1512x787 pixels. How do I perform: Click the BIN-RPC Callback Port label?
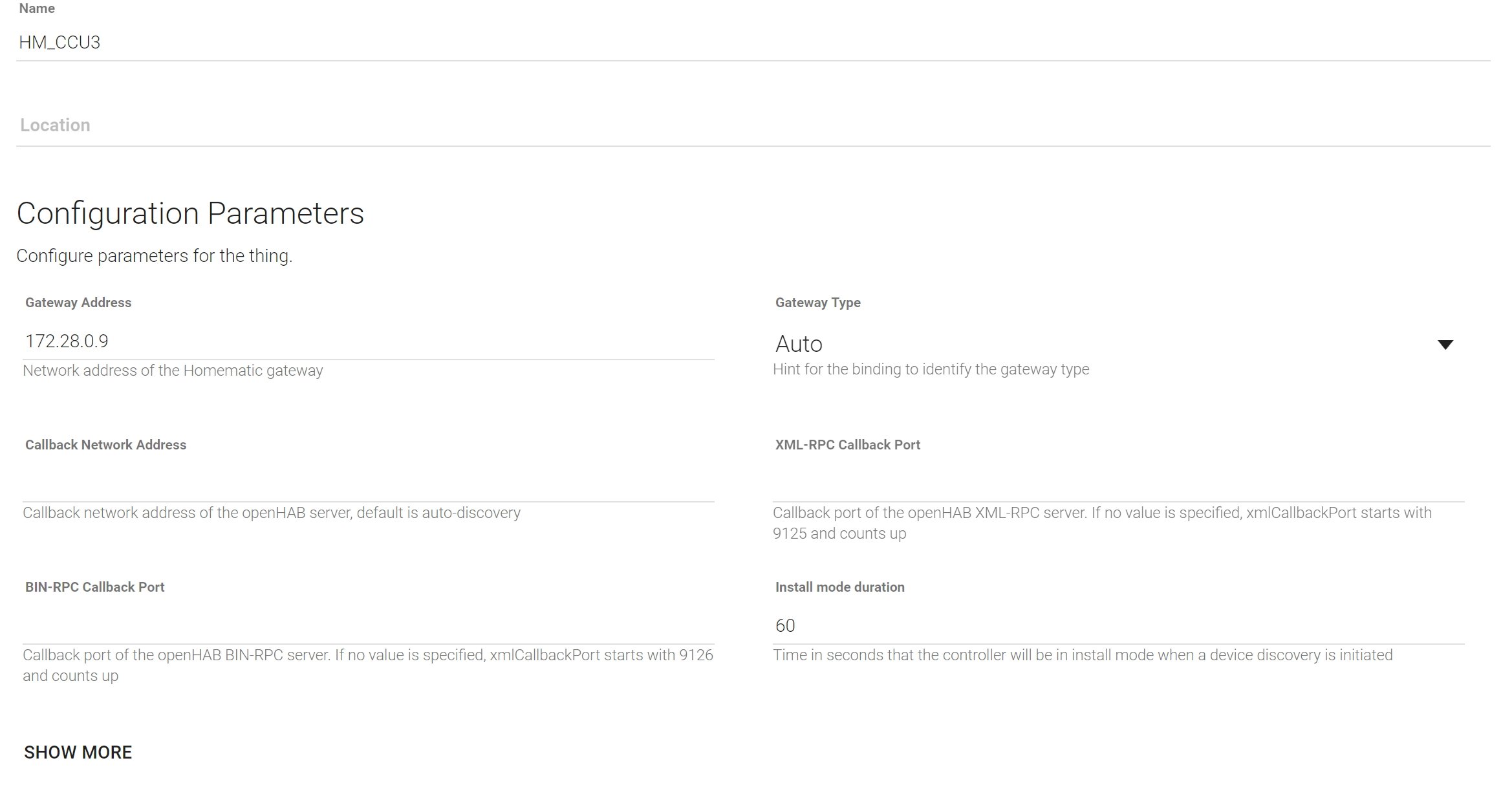[x=94, y=587]
